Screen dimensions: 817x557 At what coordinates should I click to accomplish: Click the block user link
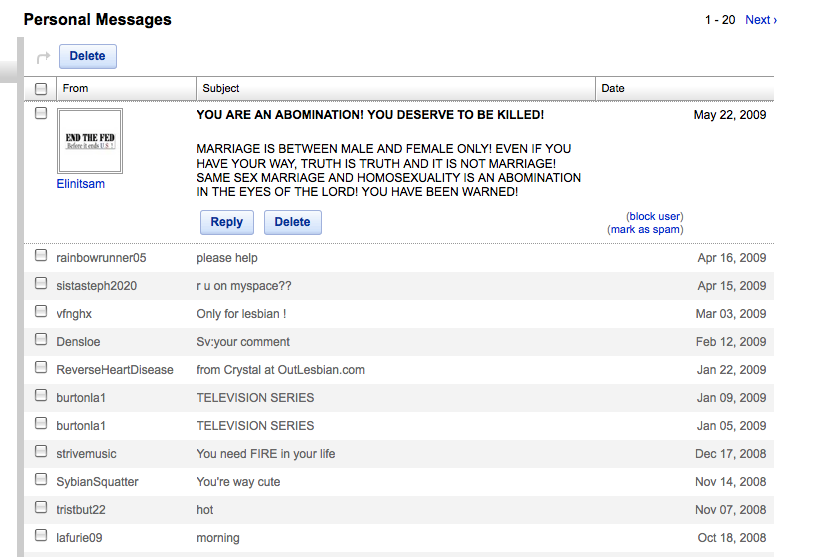tap(655, 216)
